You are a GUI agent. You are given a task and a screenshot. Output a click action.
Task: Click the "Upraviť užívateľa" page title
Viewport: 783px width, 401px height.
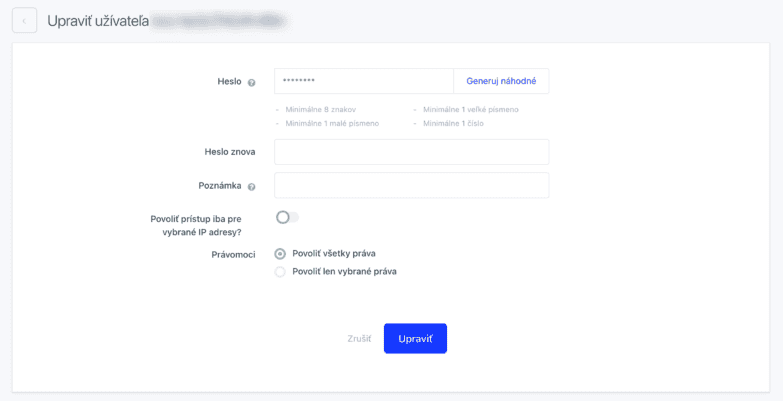[x=97, y=20]
